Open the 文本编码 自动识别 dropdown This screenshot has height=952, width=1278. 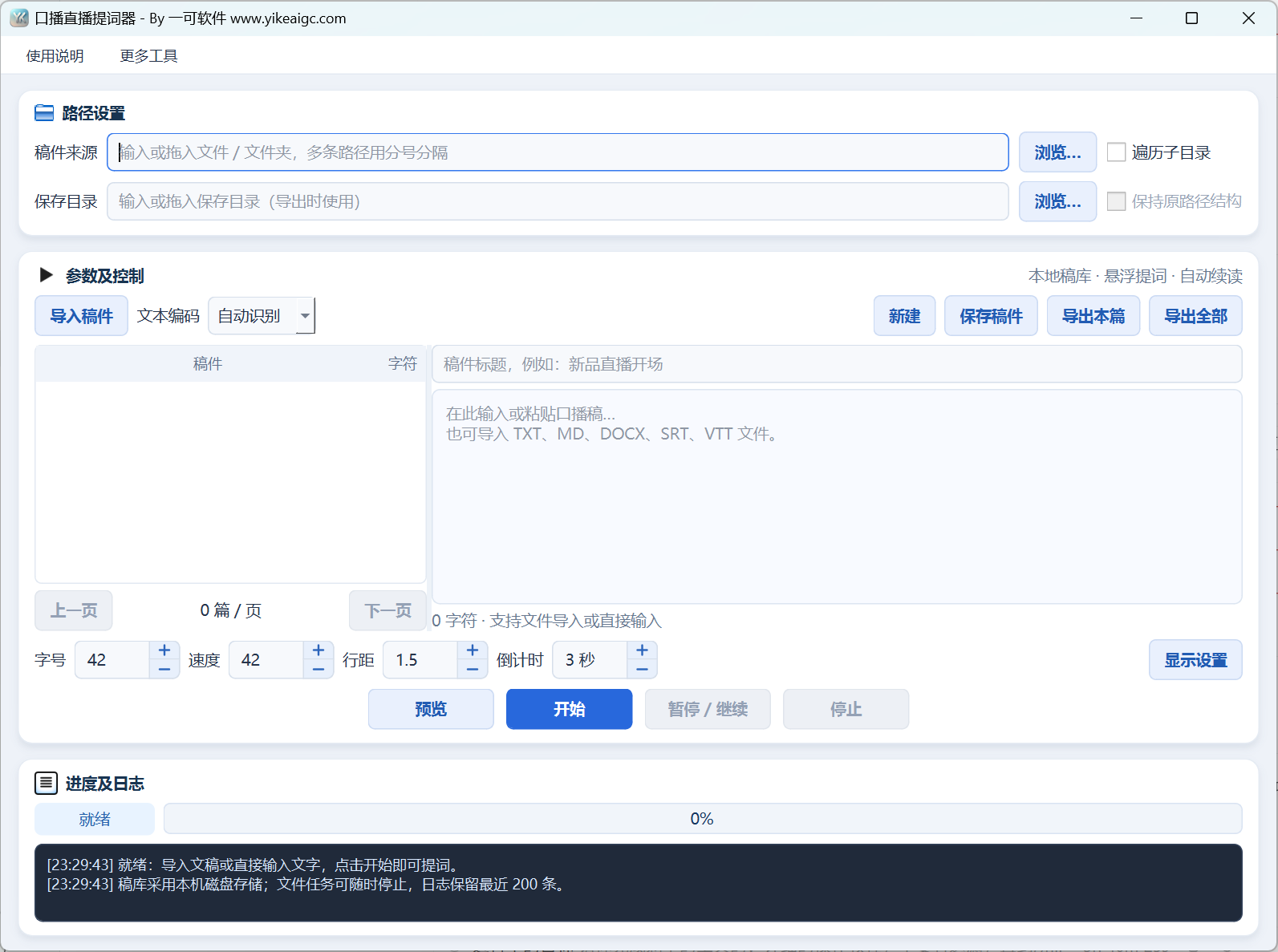pos(262,316)
